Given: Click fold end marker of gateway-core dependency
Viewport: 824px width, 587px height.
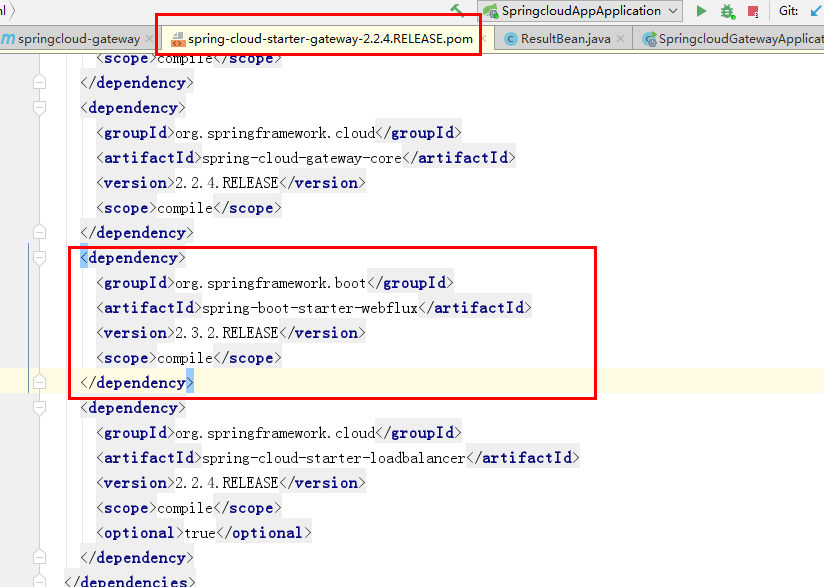Looking at the screenshot, I should coord(39,232).
